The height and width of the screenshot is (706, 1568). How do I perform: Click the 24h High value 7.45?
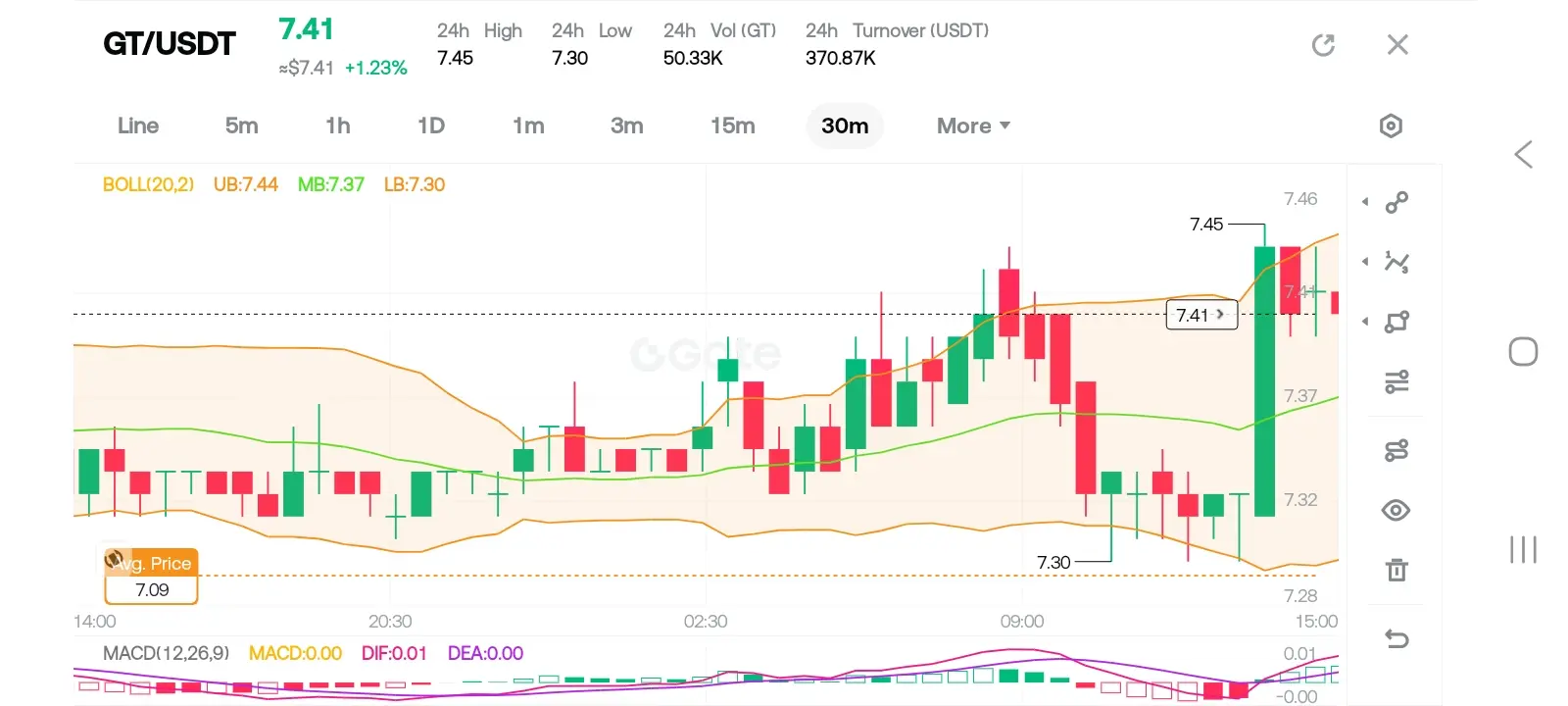click(455, 58)
